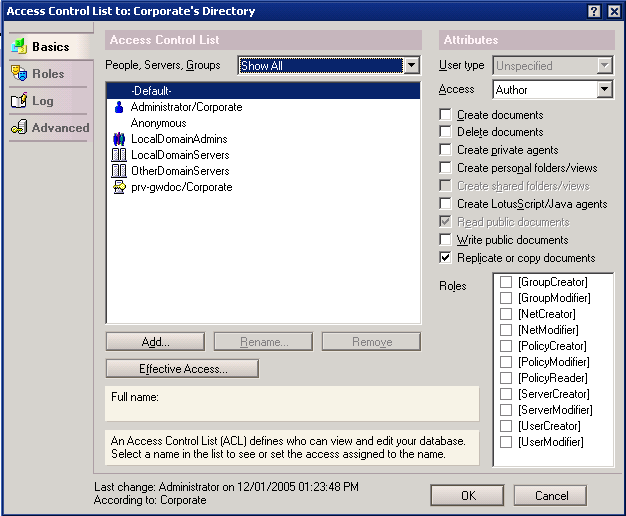Open the Show All filter dropdown
626x516 pixels.
(412, 65)
